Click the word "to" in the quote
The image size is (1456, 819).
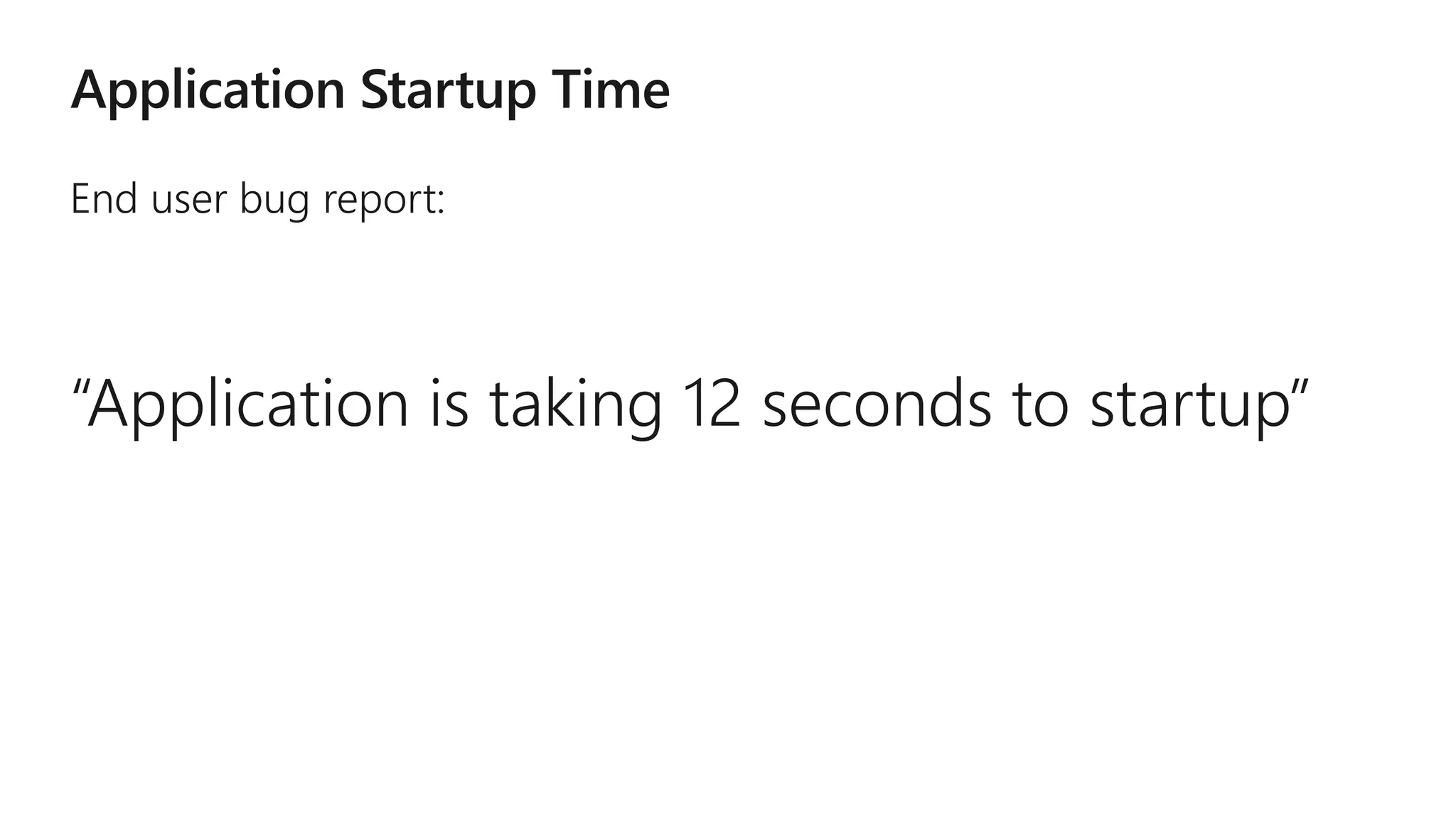pos(1040,405)
